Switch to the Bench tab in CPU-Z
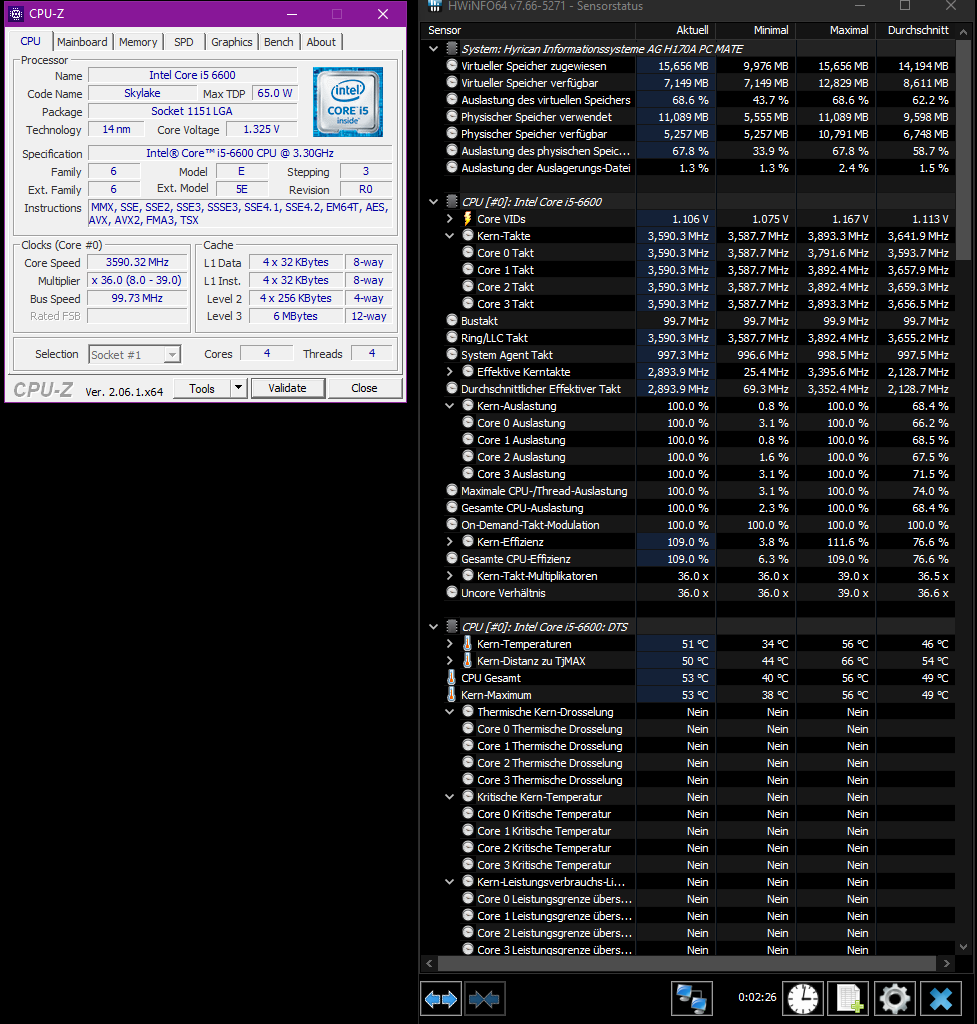977x1024 pixels. click(279, 42)
